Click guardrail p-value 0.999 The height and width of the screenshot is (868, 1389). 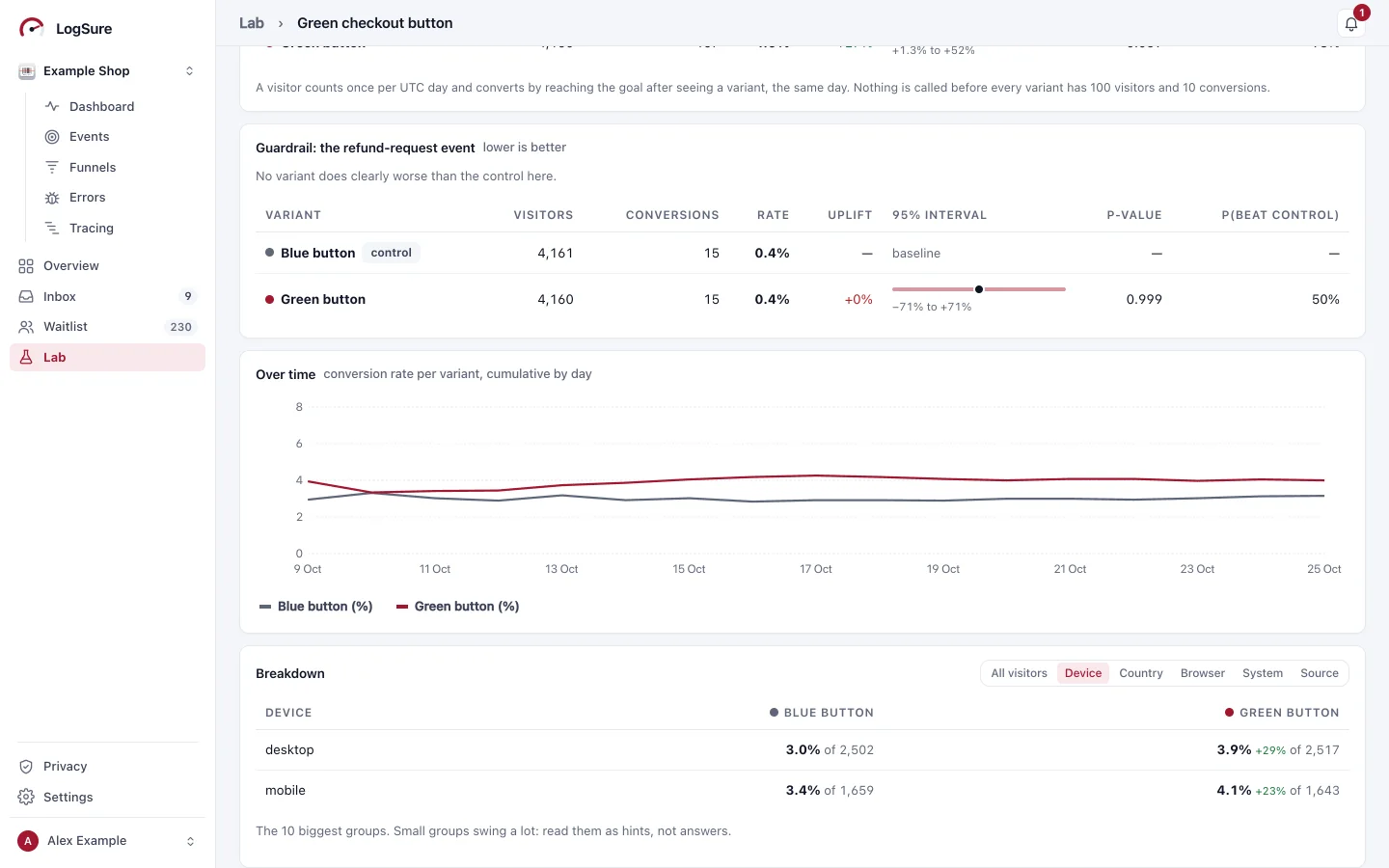1144,300
